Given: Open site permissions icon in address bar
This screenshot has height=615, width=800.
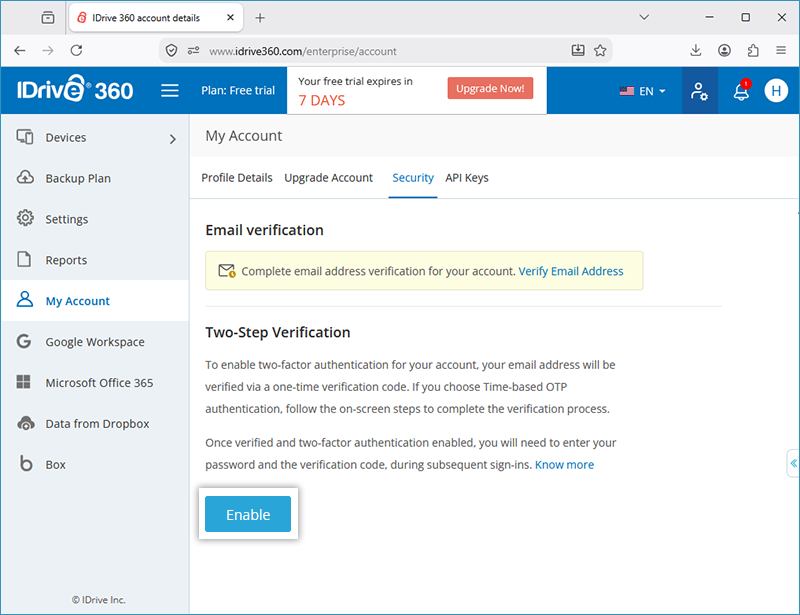Looking at the screenshot, I should click(x=193, y=51).
